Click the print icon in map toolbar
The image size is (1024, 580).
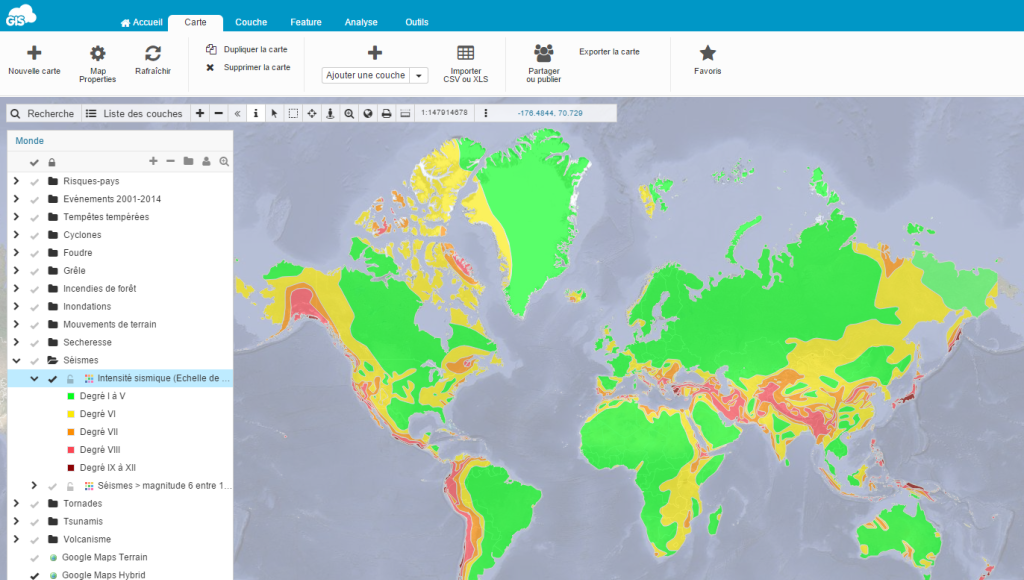pos(386,113)
